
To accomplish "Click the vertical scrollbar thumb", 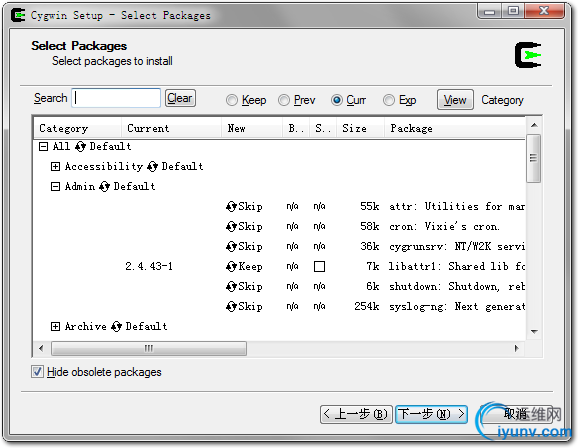I will [533, 159].
